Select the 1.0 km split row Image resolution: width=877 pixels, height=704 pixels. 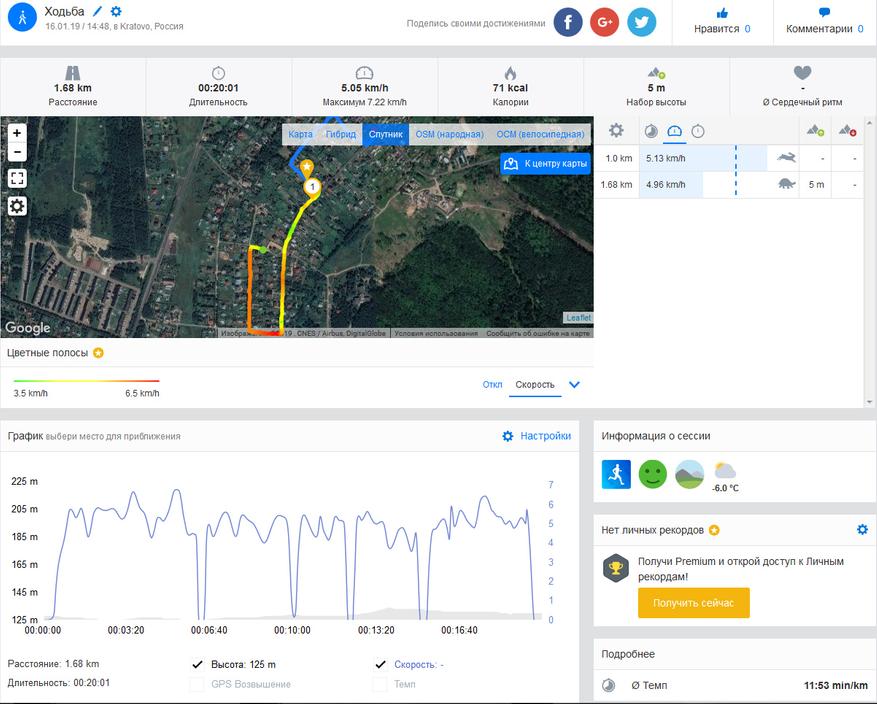pyautogui.click(x=729, y=158)
